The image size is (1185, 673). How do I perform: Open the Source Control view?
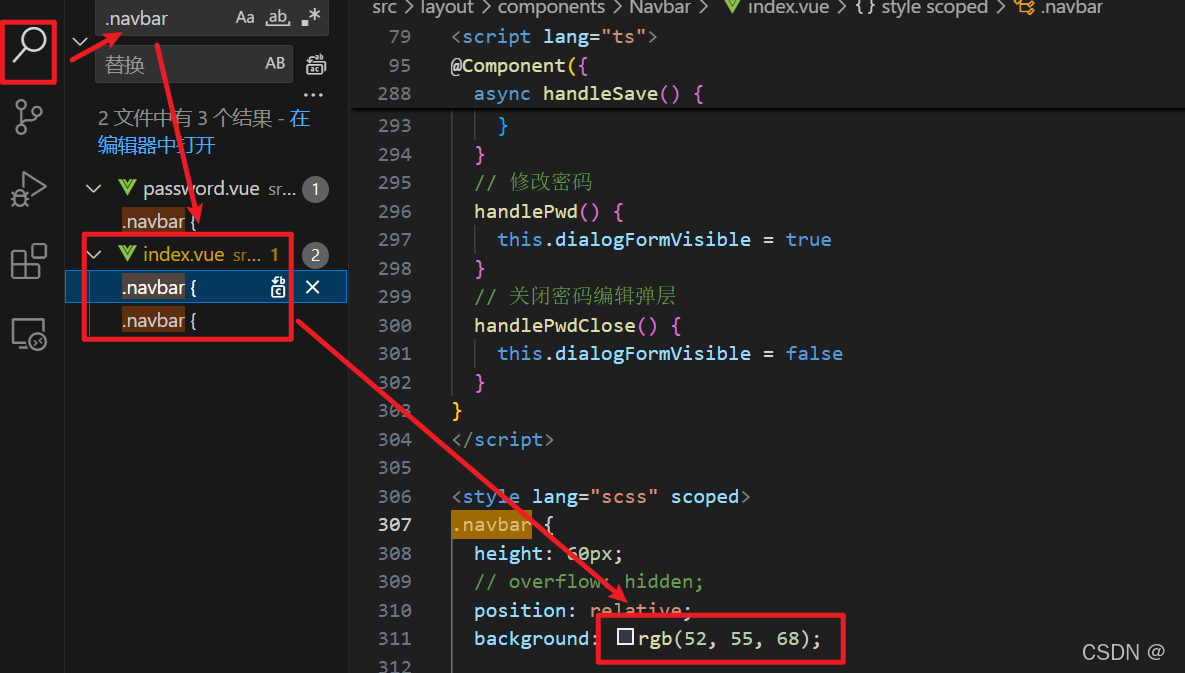pos(29,118)
